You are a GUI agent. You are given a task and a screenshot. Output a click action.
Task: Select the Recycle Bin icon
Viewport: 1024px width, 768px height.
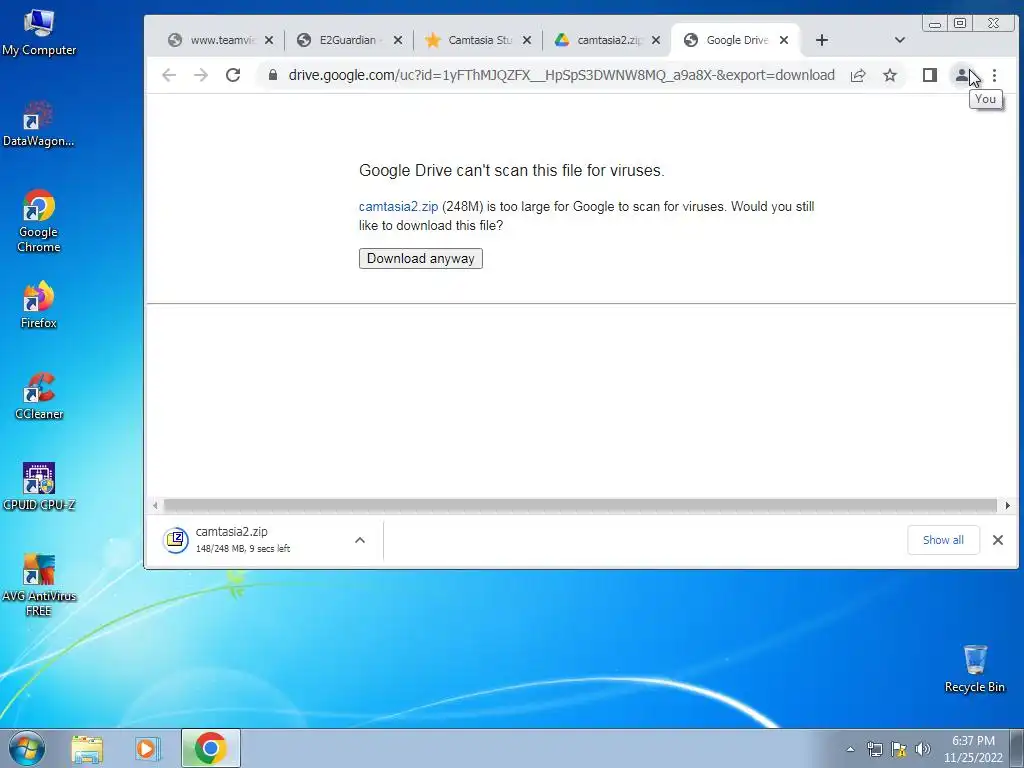click(x=974, y=669)
